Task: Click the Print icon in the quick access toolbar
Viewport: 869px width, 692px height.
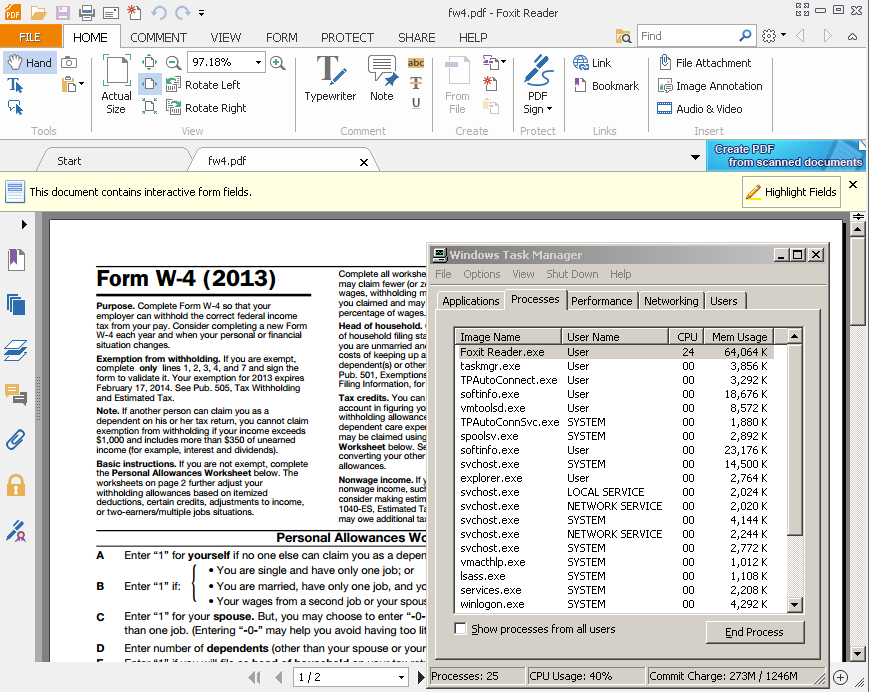Action: (86, 12)
